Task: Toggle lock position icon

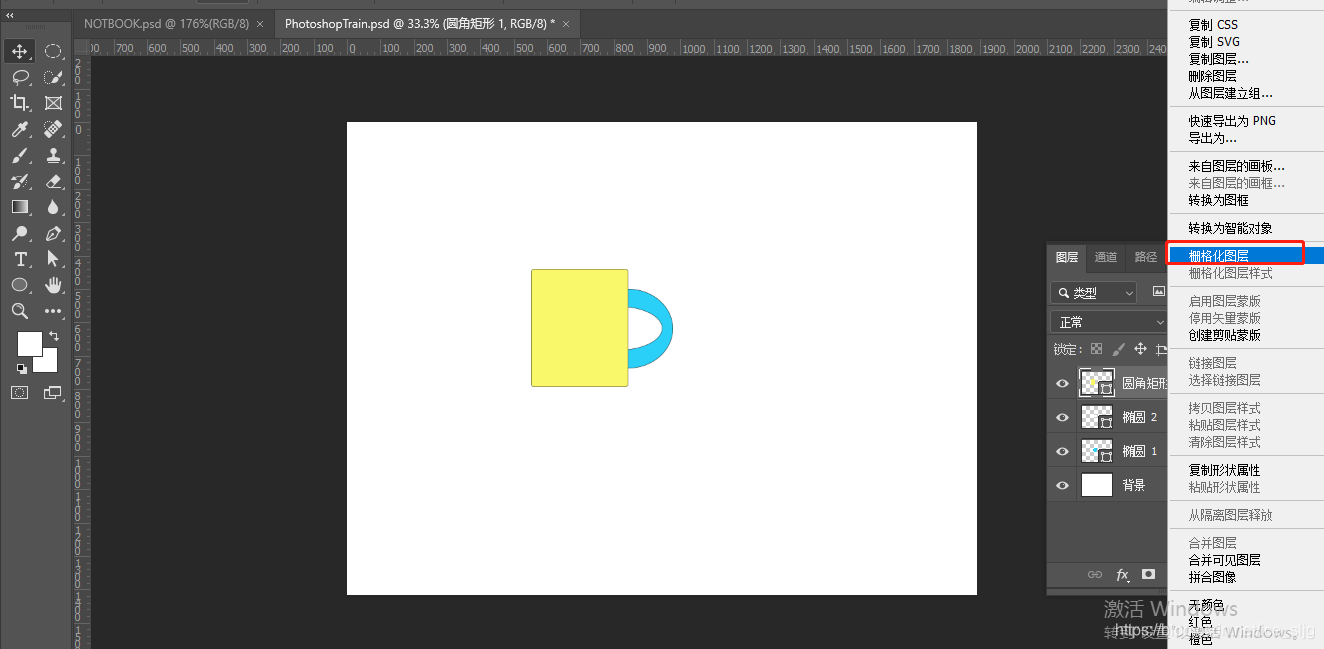Action: tap(1140, 349)
